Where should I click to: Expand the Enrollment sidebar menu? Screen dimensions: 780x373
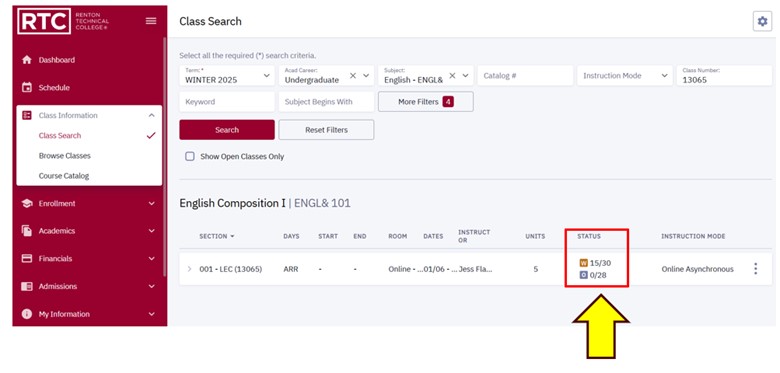pyautogui.click(x=89, y=203)
